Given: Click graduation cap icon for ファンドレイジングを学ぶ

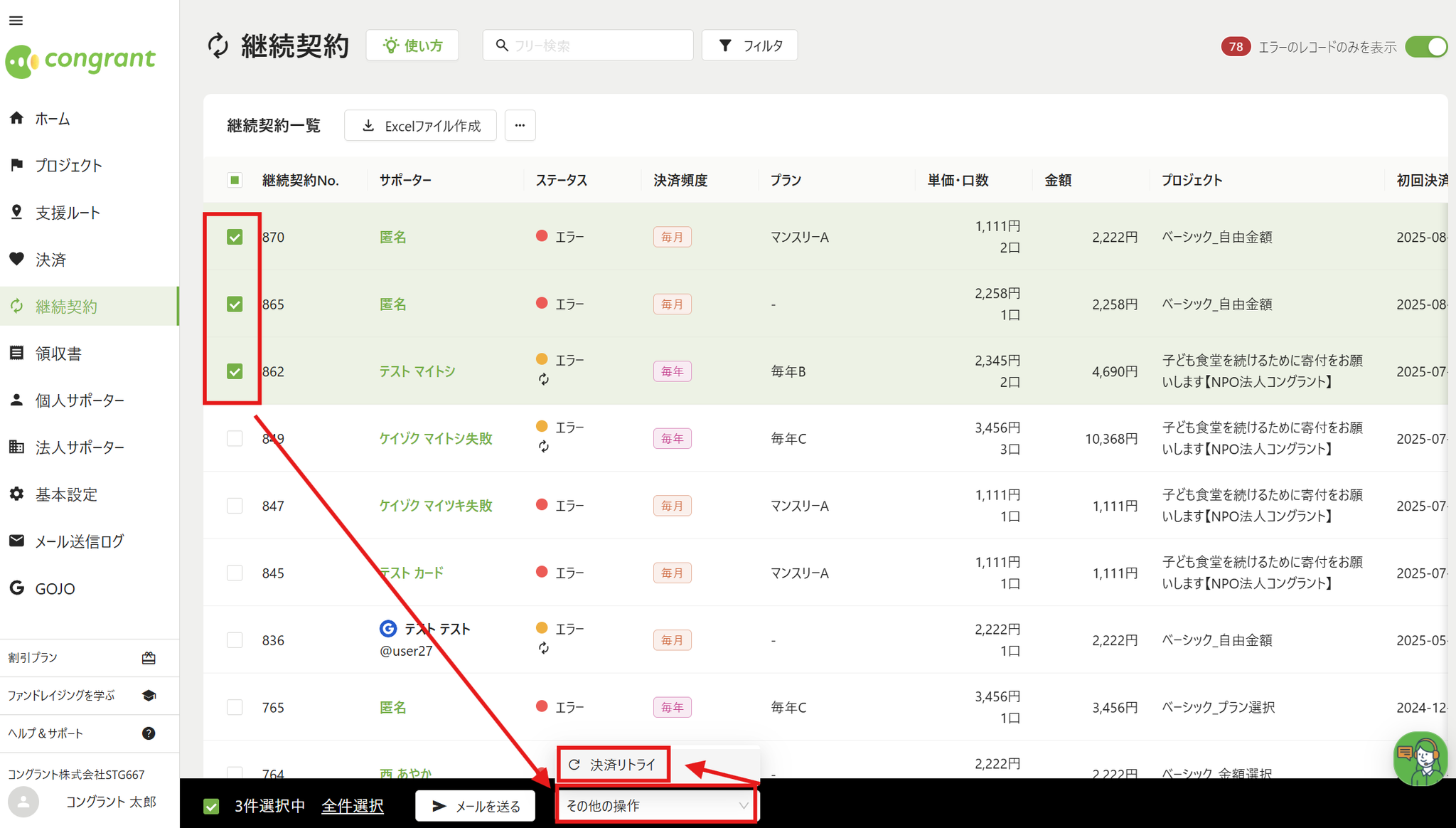Looking at the screenshot, I should tap(149, 696).
